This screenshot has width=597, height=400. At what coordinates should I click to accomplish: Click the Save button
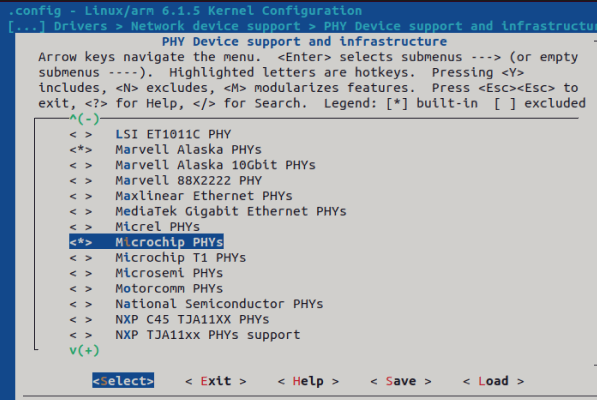(x=401, y=381)
